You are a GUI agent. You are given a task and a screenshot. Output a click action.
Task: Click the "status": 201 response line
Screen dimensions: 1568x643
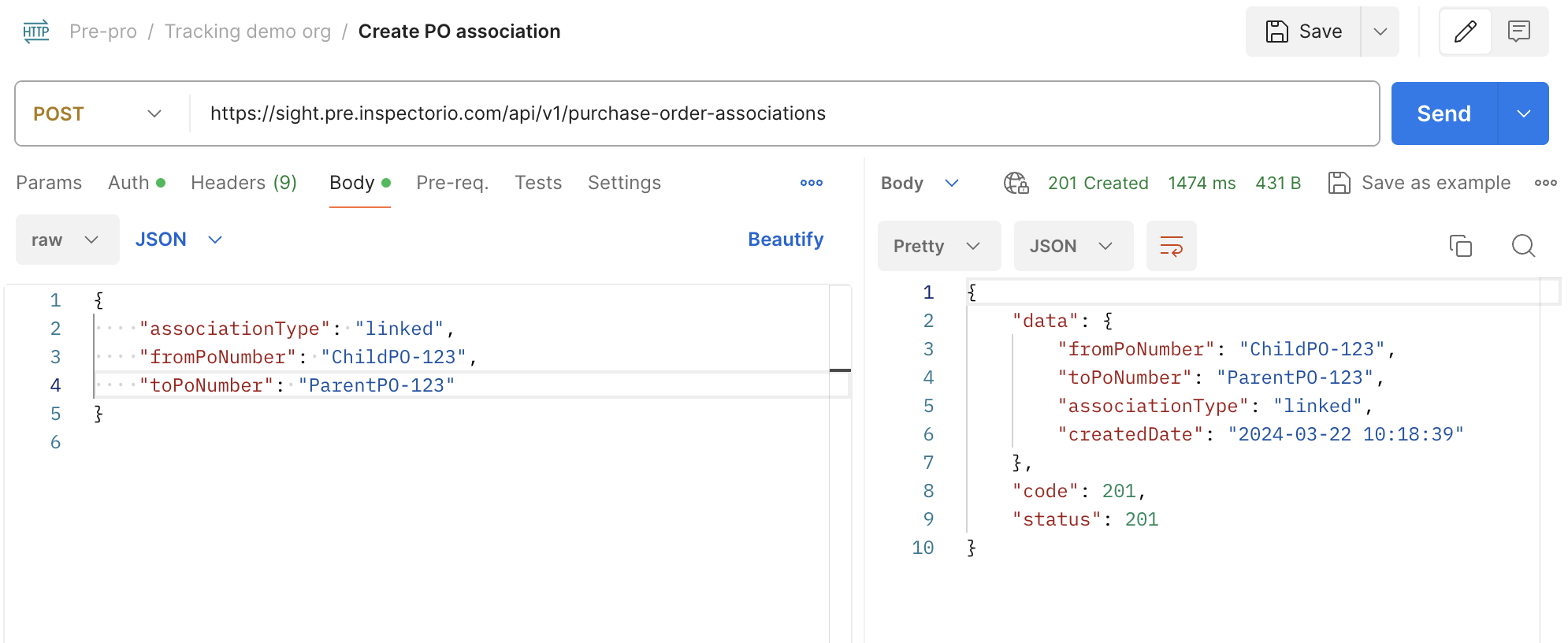1085,519
